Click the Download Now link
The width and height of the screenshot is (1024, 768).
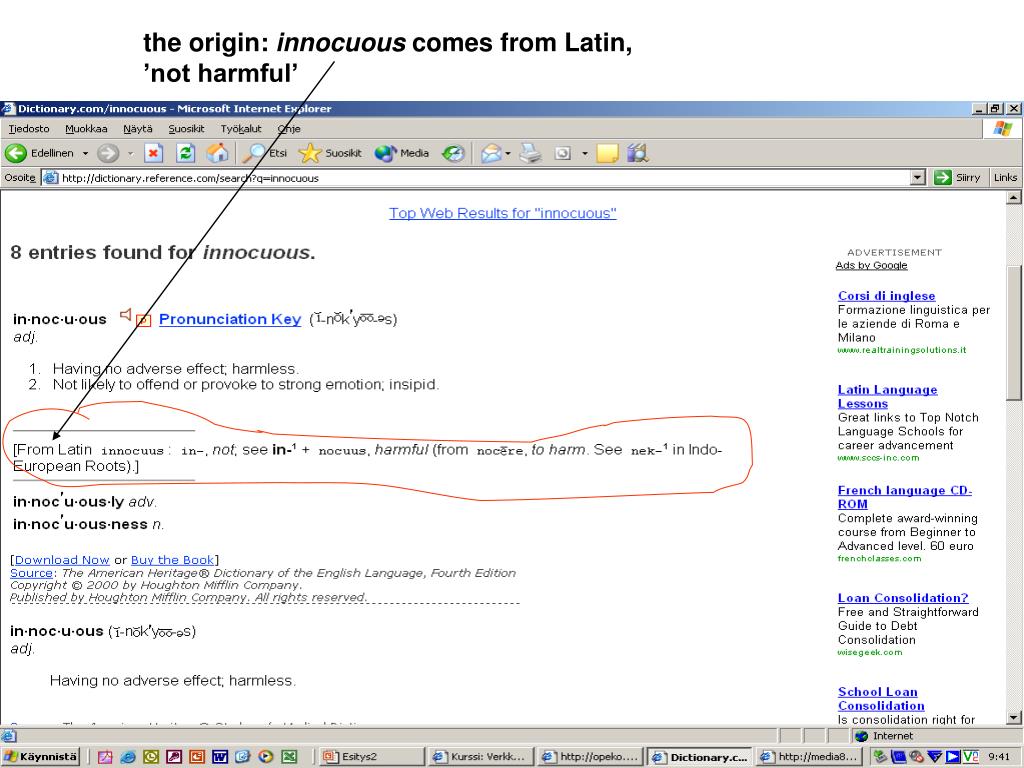click(62, 560)
